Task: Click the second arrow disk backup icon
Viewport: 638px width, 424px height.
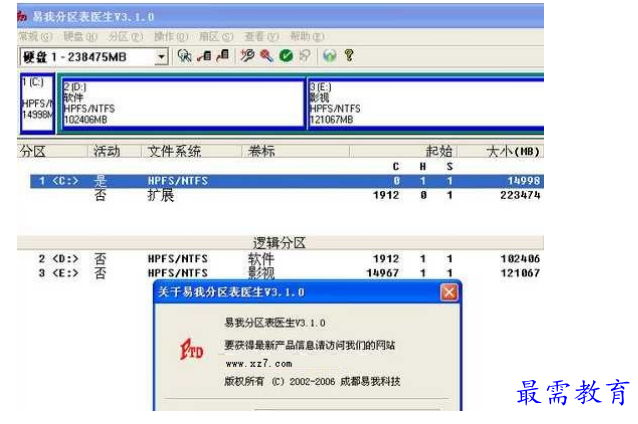Action: tap(222, 56)
